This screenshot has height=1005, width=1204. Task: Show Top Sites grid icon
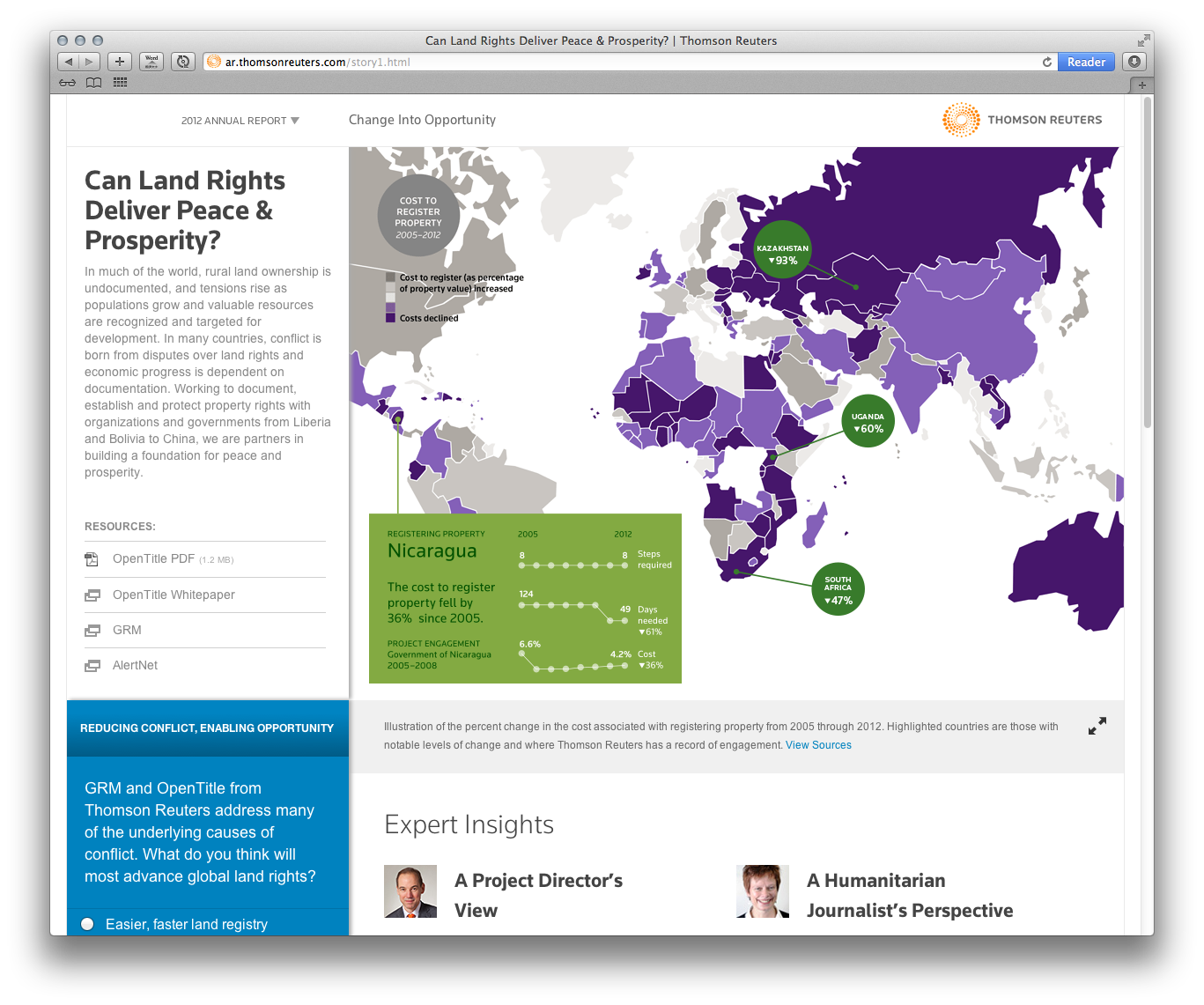coord(121,83)
